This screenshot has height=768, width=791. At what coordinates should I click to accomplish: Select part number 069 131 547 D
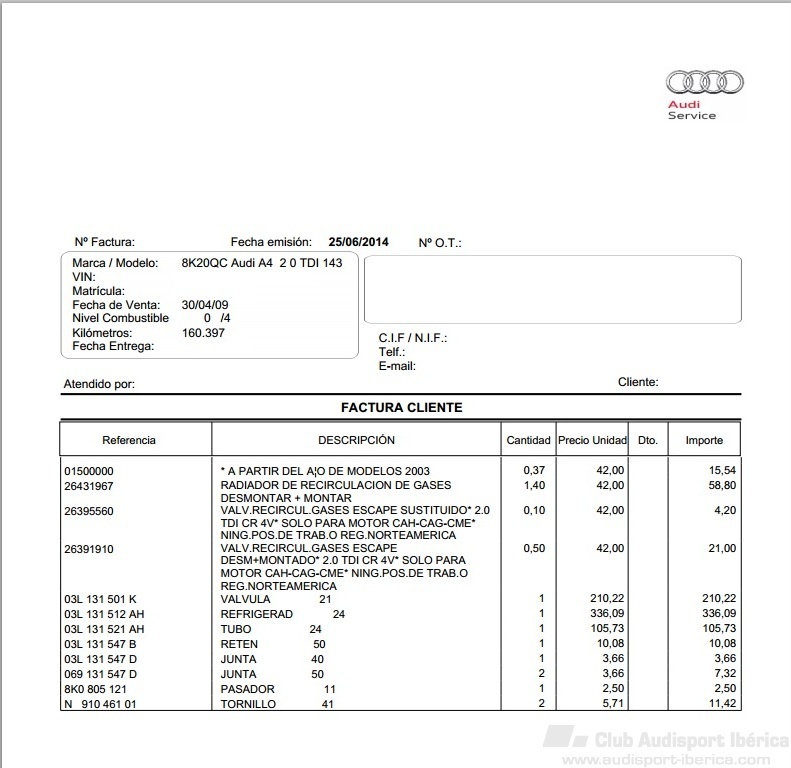pos(100,674)
